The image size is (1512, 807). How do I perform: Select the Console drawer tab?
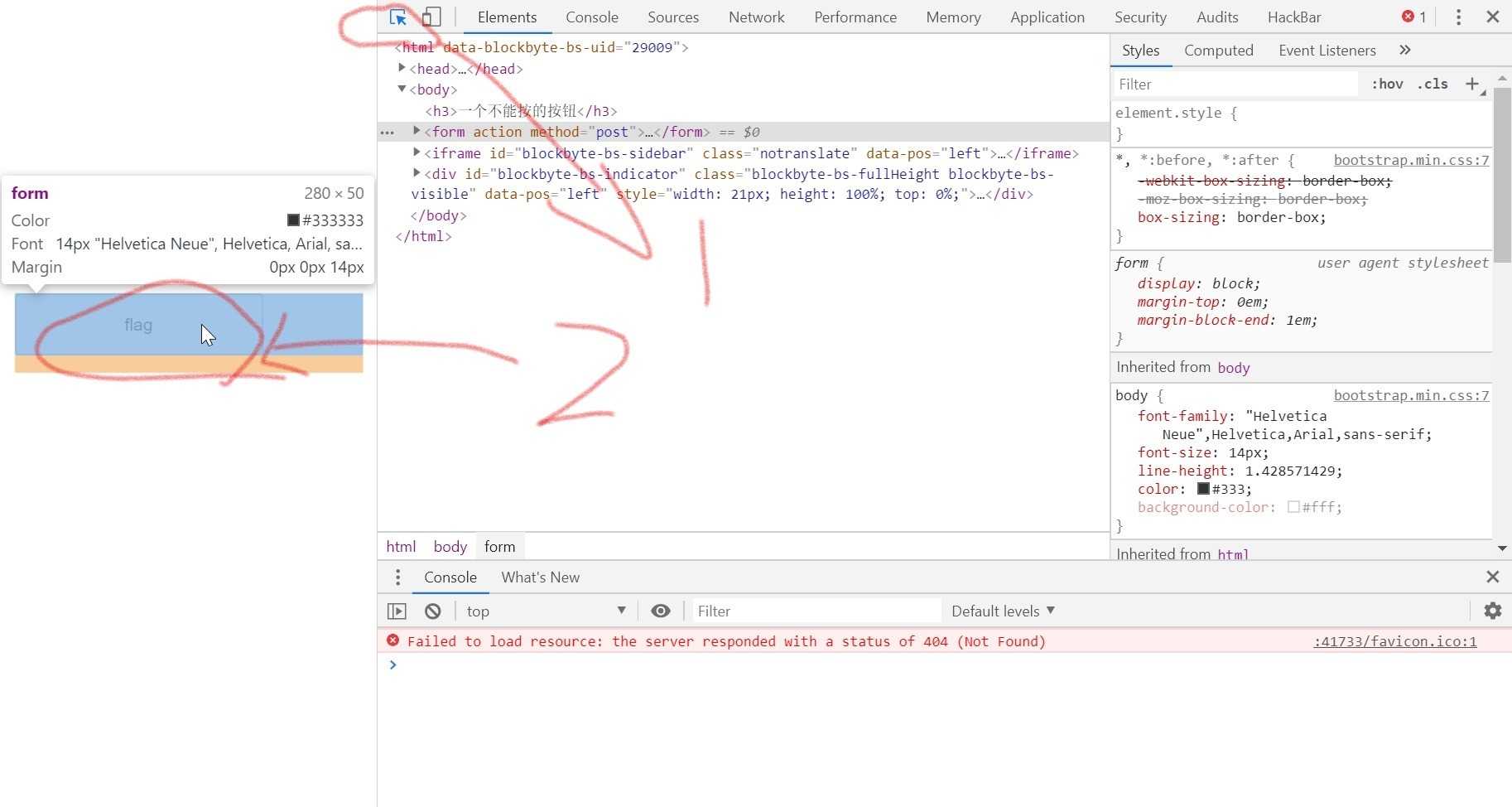pos(450,577)
